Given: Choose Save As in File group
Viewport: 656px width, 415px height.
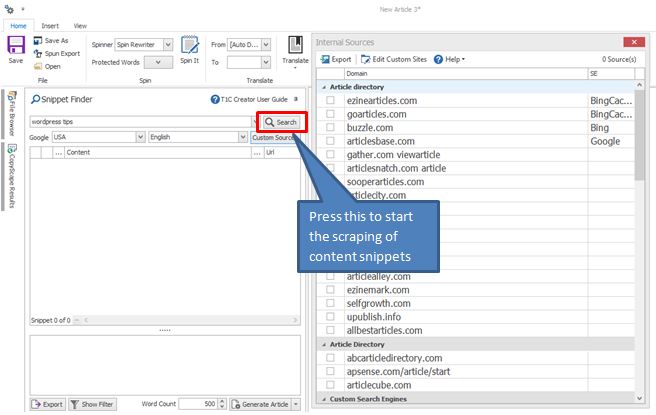Looking at the screenshot, I should (x=51, y=41).
